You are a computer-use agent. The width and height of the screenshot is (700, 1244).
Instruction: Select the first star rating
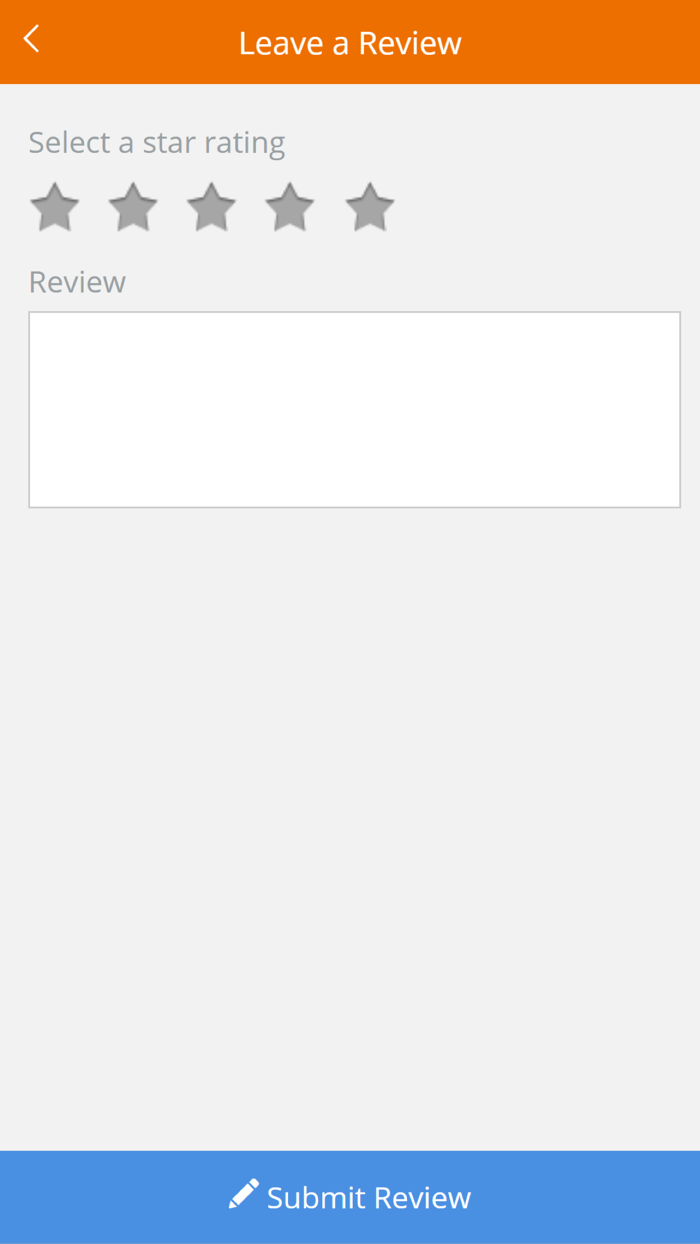55,207
